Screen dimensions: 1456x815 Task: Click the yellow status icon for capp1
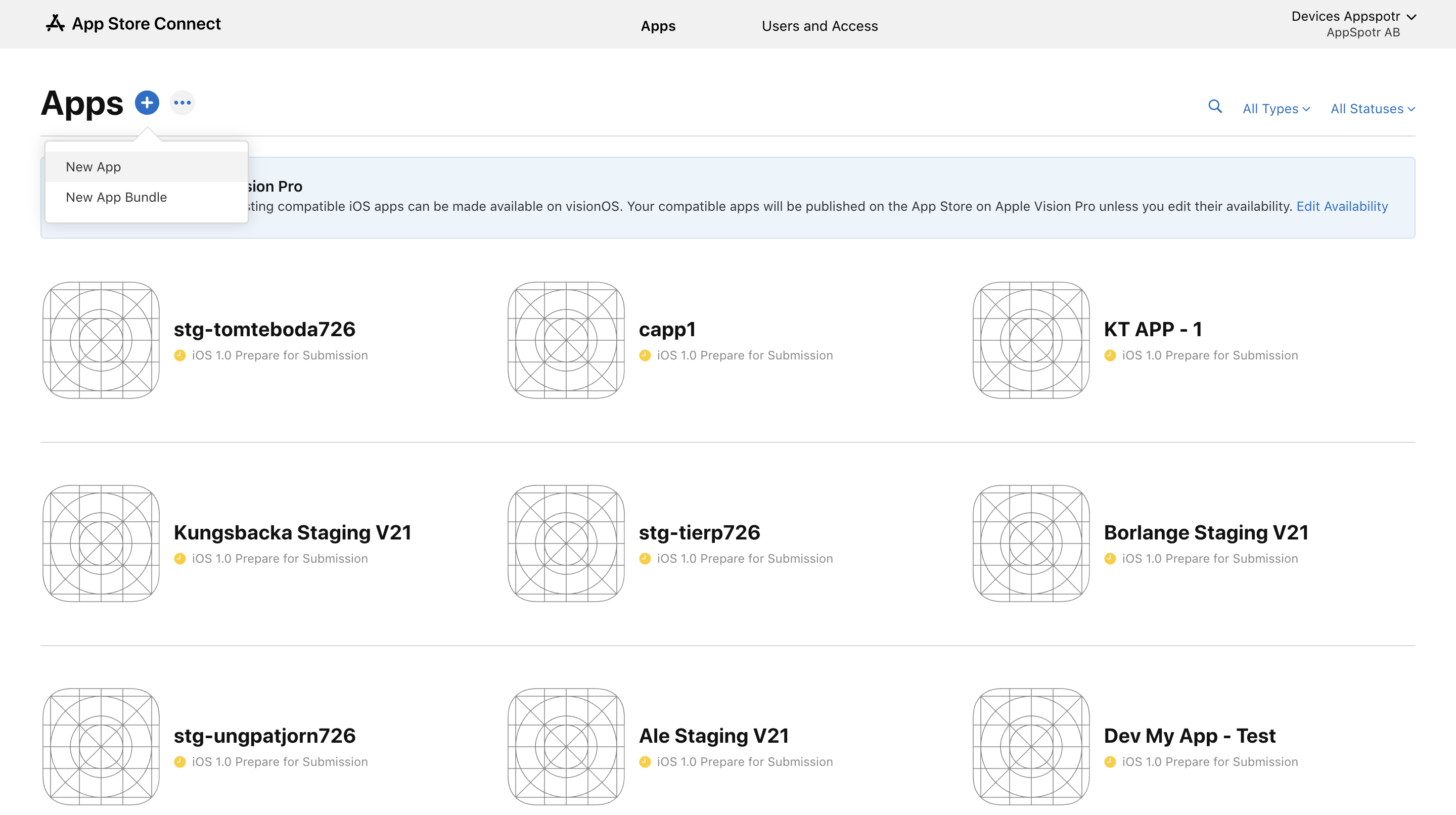click(645, 355)
